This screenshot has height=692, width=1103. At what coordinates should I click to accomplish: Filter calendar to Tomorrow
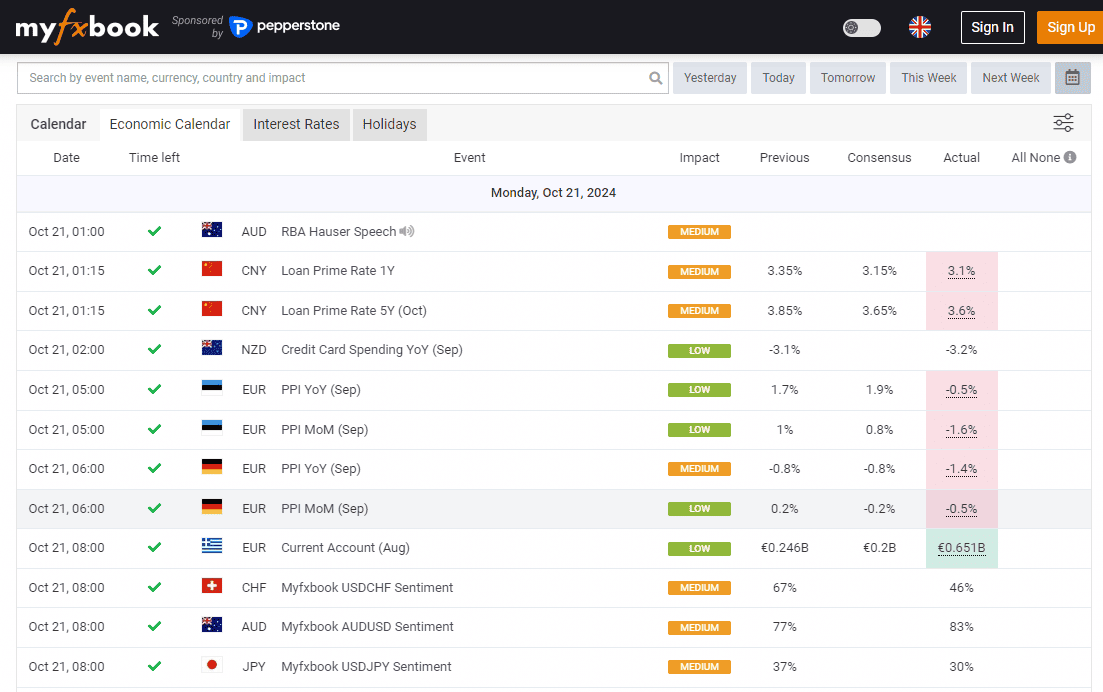click(x=848, y=78)
